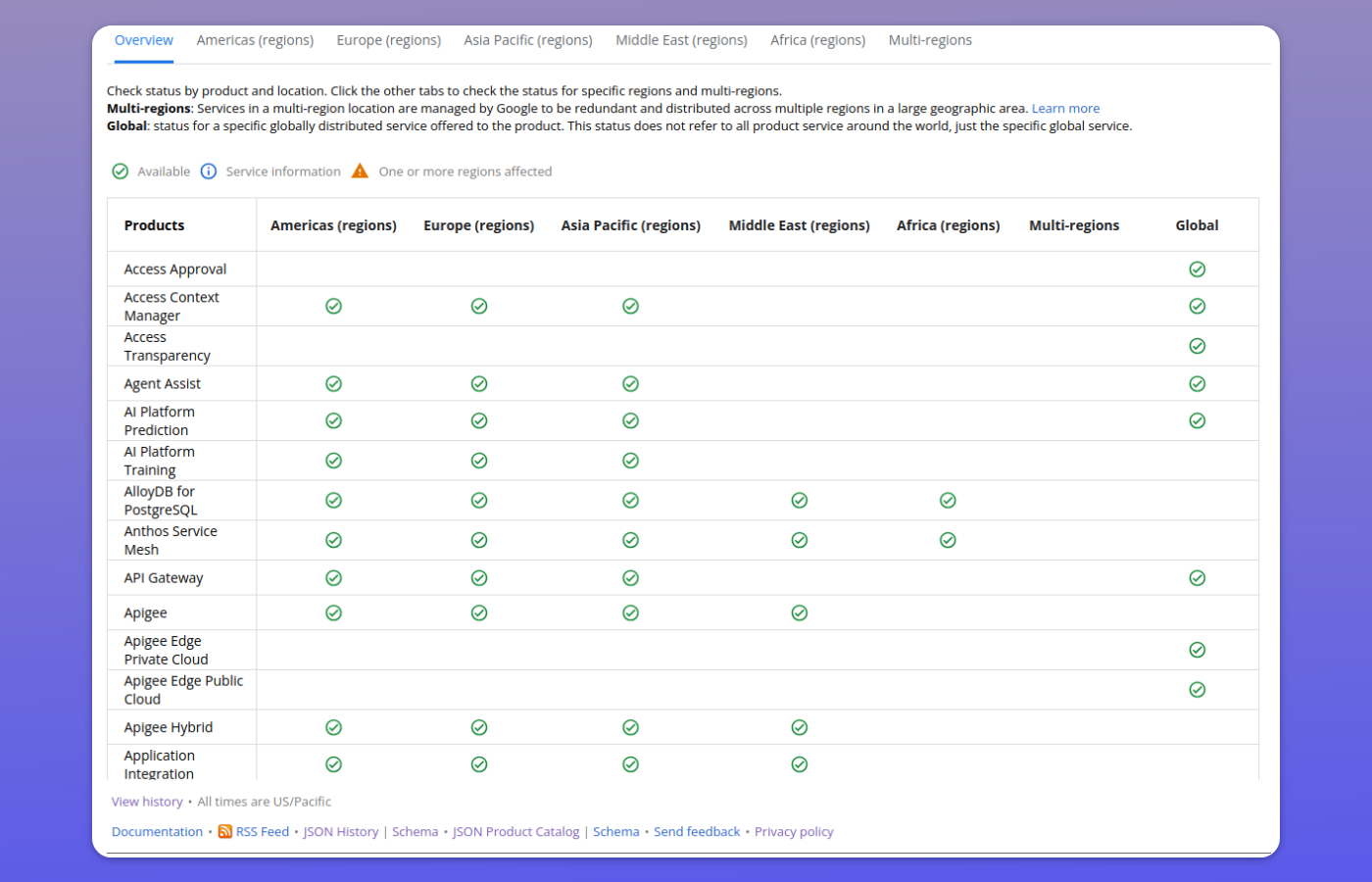Click Apigee Americas status checkmark
1372x882 pixels.
(x=333, y=613)
